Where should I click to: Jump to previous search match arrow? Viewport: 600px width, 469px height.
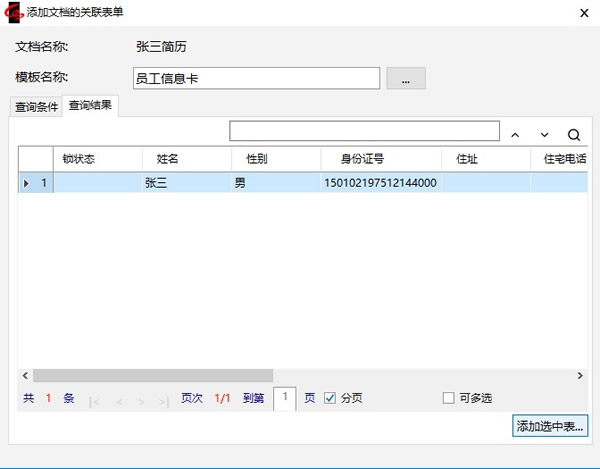515,134
